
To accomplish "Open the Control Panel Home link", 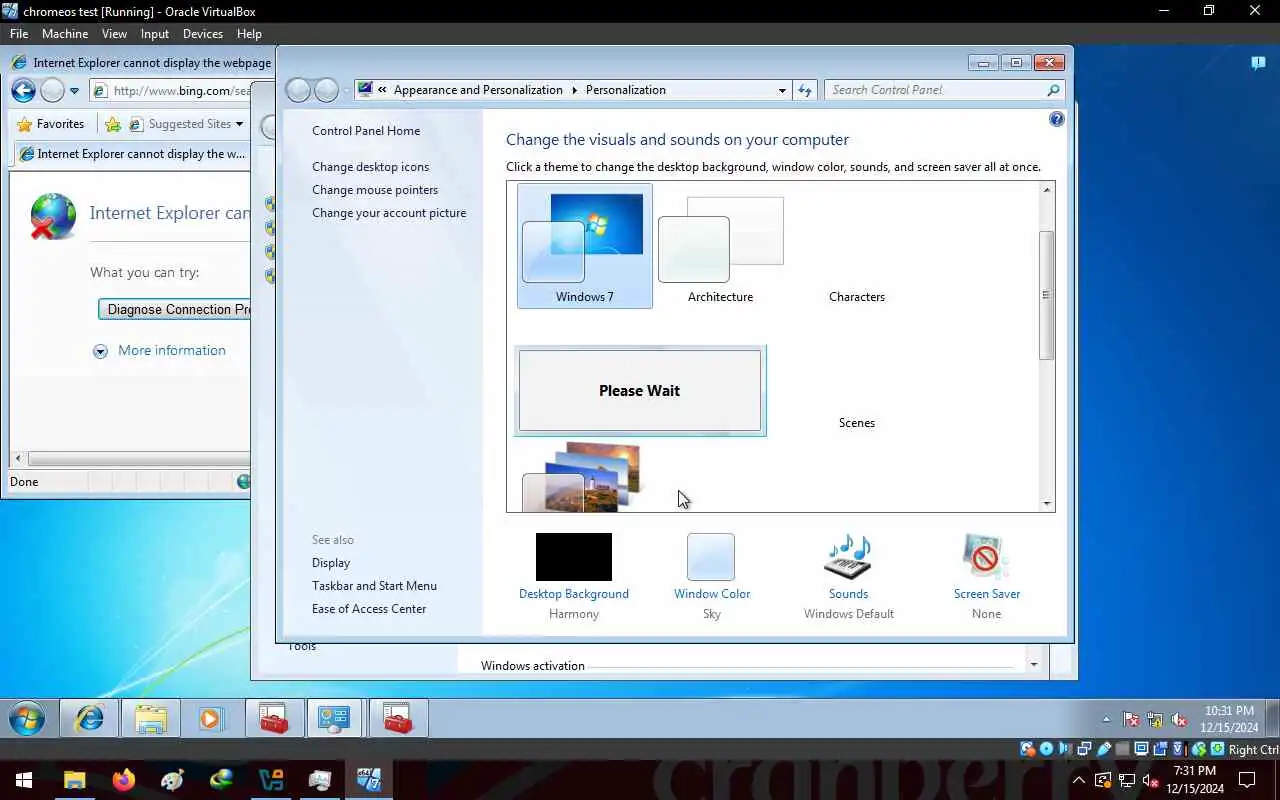I will tap(366, 131).
